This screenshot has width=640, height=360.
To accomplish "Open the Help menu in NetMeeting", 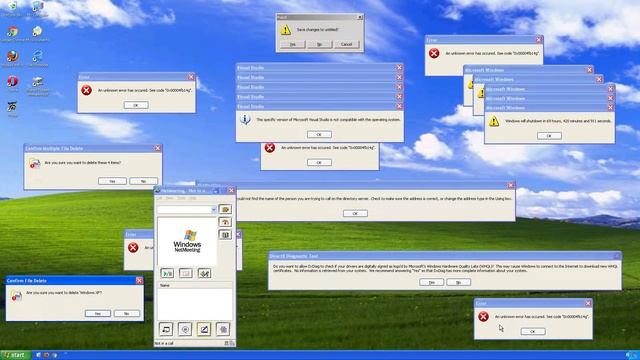I will pos(193,198).
